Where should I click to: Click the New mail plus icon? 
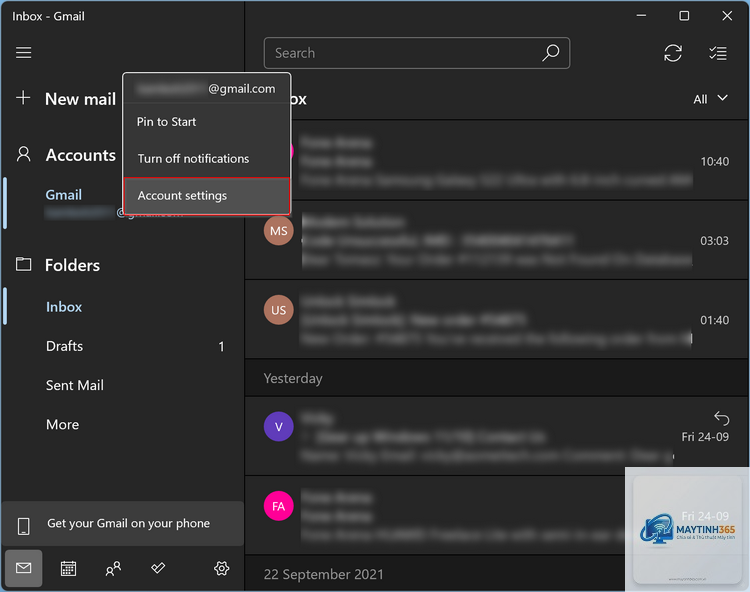click(23, 98)
